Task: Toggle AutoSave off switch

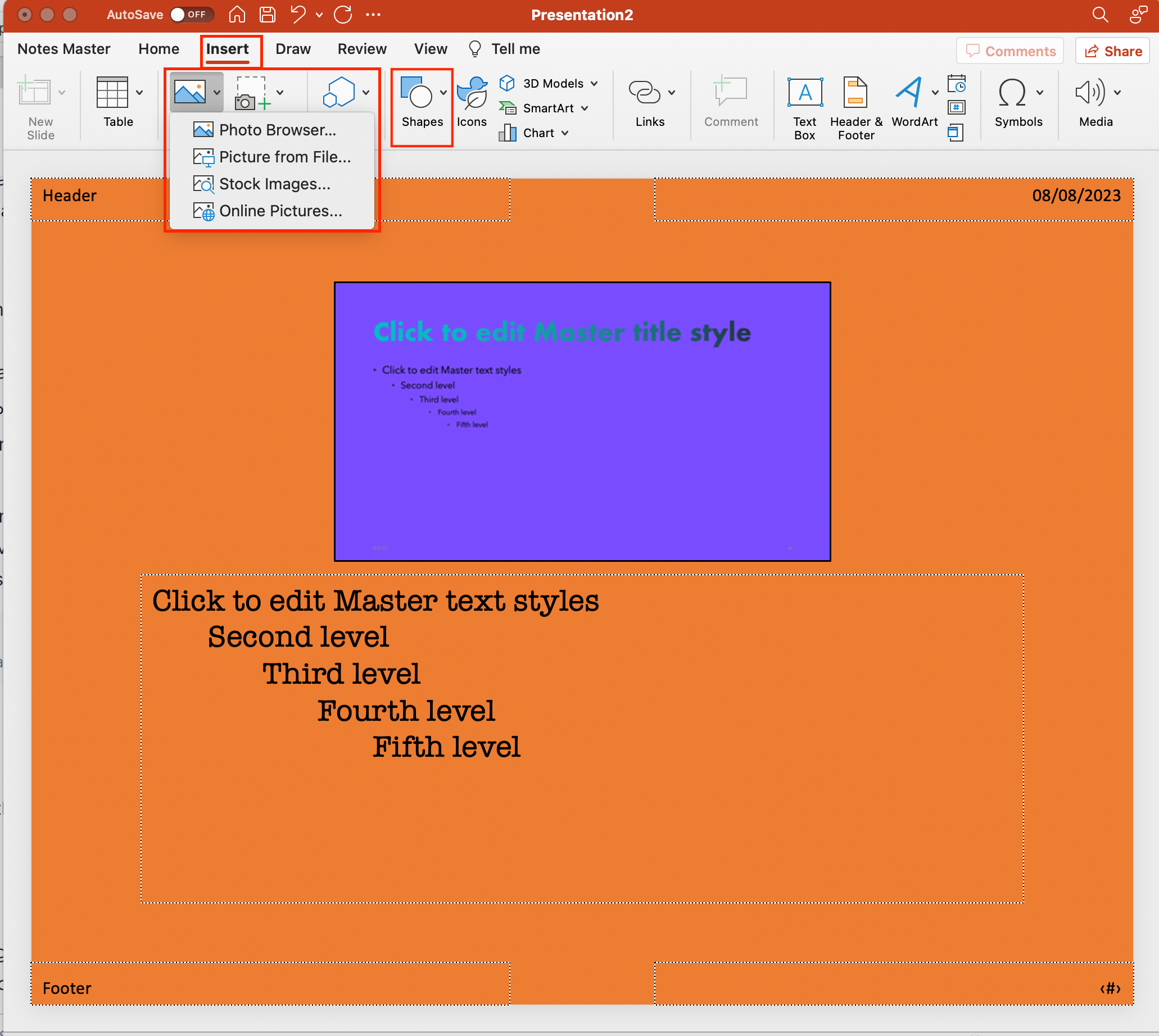Action: (192, 15)
